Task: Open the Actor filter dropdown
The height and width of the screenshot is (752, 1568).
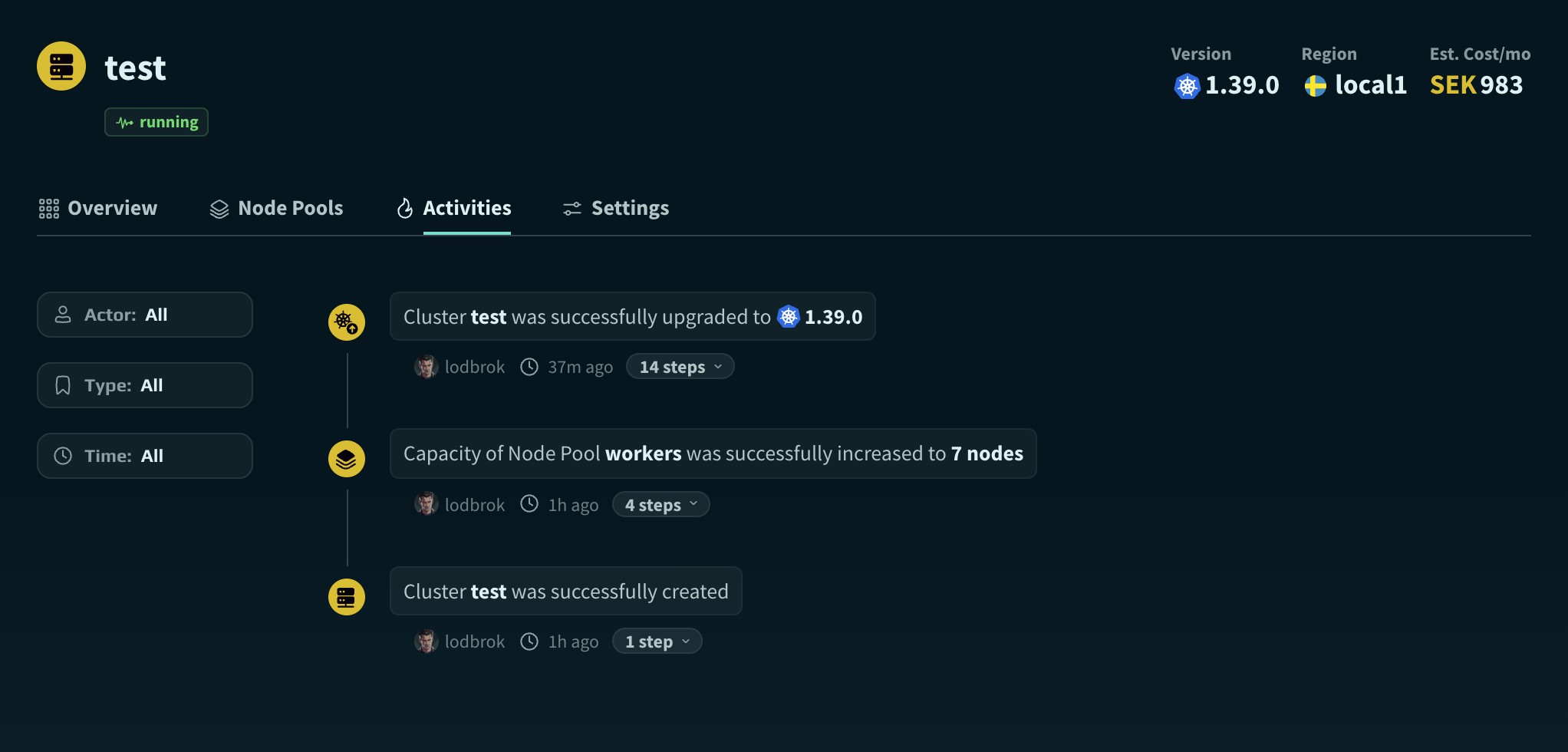Action: [x=145, y=315]
